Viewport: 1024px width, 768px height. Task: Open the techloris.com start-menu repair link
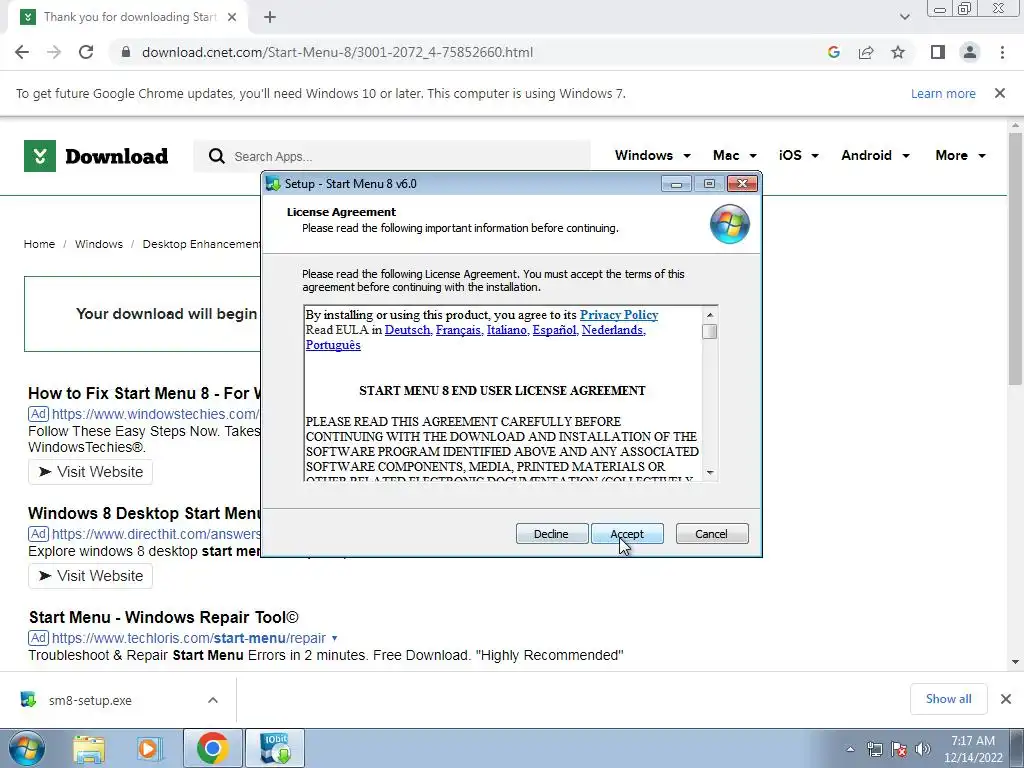click(189, 638)
